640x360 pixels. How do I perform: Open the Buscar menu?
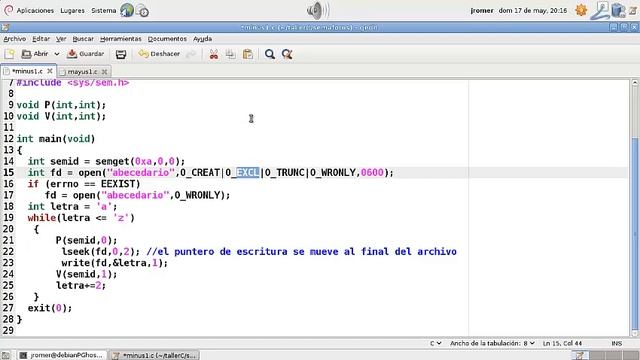[x=83, y=39]
